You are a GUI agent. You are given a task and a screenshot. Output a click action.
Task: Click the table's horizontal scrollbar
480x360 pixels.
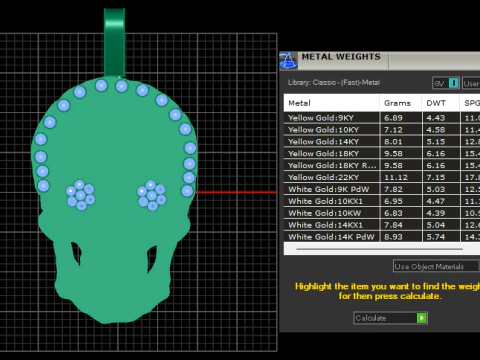click(379, 249)
